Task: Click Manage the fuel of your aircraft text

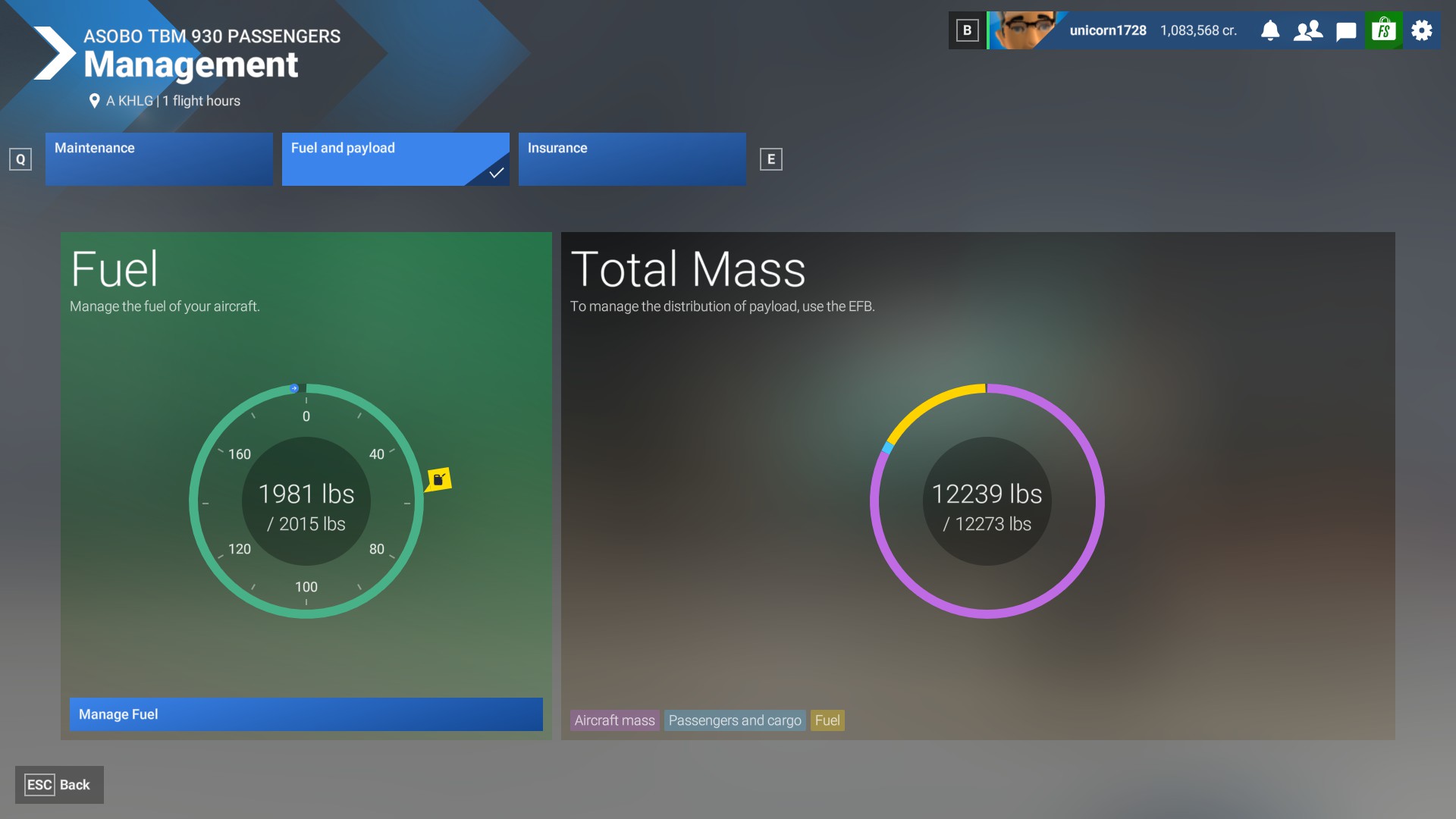Action: pos(165,306)
